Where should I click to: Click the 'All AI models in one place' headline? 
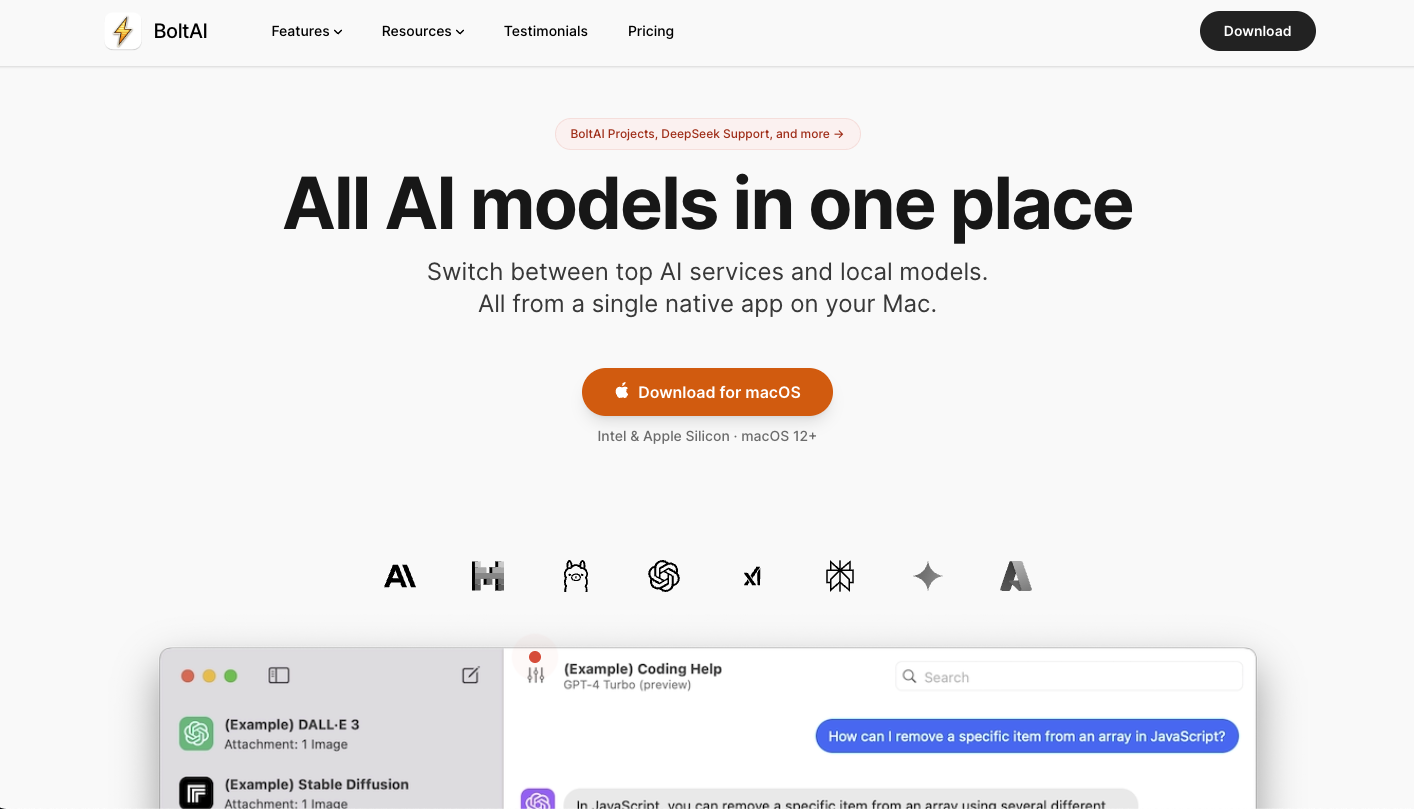[x=707, y=204]
